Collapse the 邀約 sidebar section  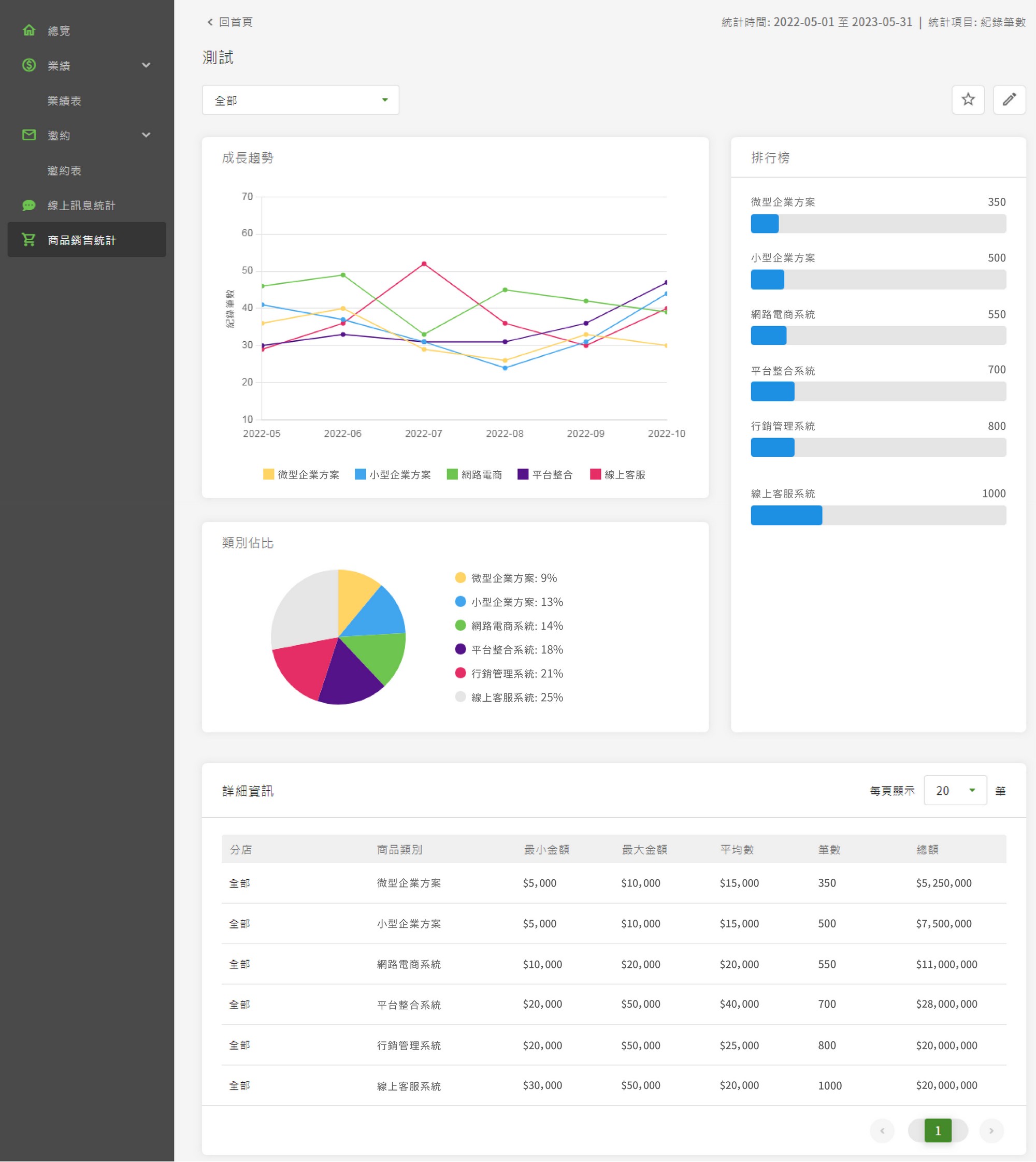tap(146, 135)
